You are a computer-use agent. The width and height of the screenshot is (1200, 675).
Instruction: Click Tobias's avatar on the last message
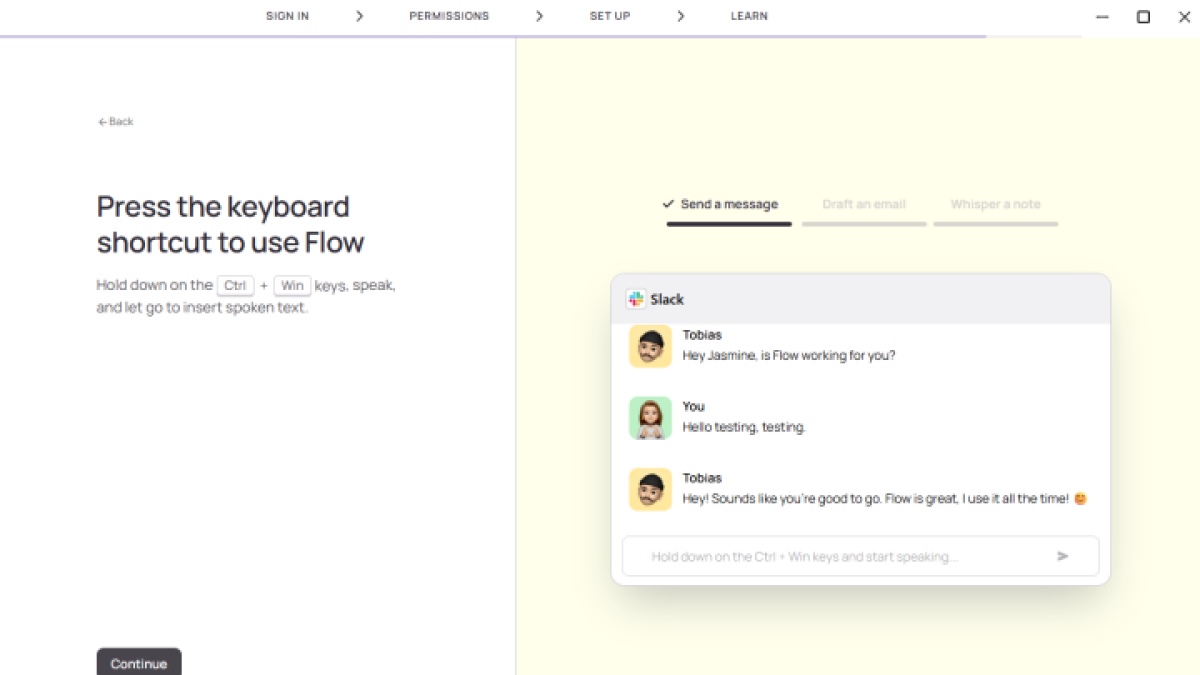[x=650, y=489]
